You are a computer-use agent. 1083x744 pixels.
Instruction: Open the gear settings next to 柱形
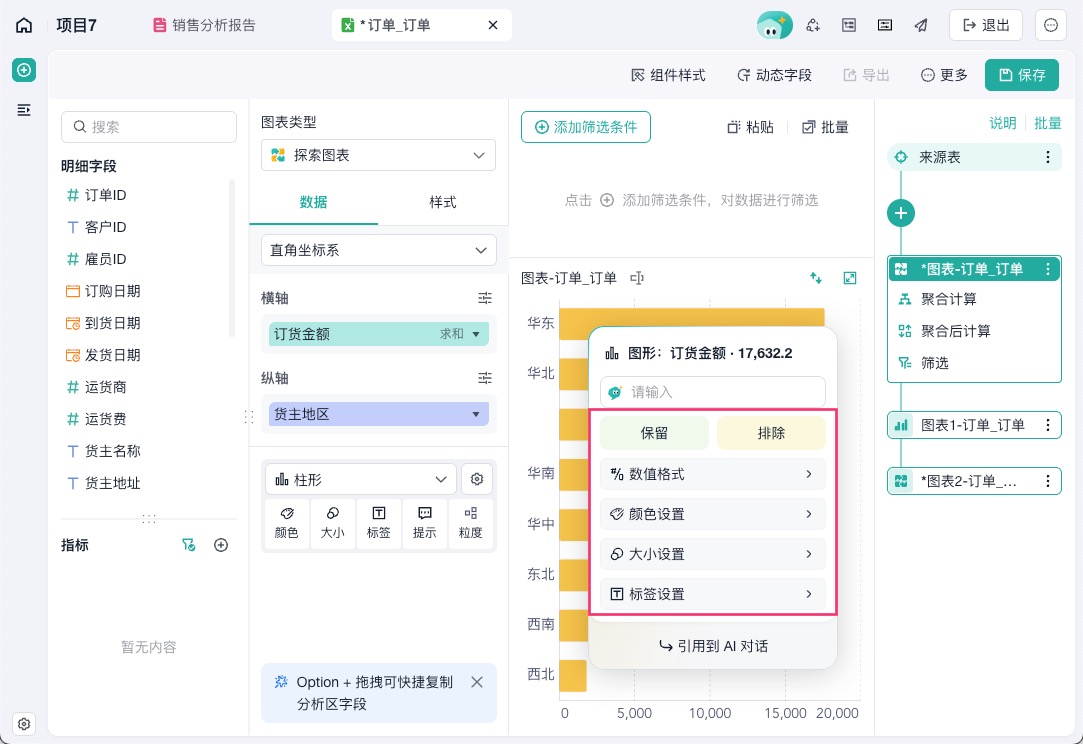point(477,479)
